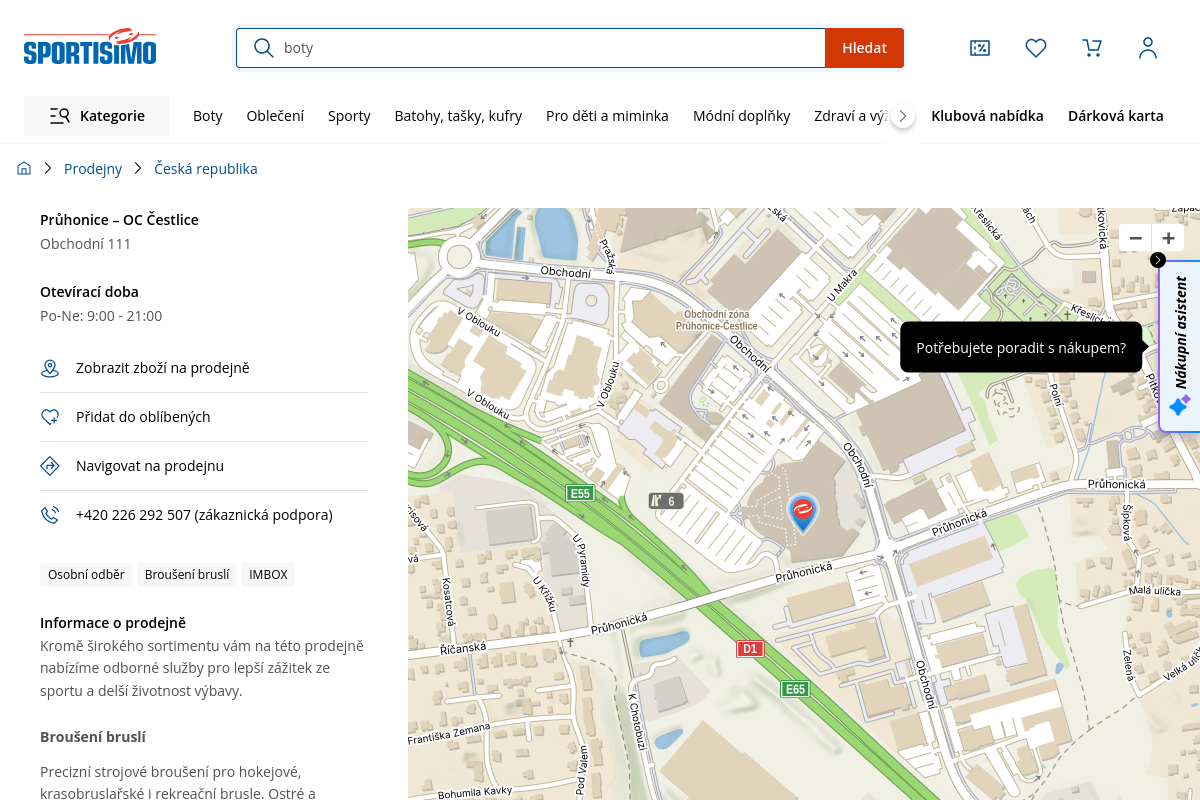Image resolution: width=1200 pixels, height=800 pixels.
Task: Open the favorites heart icon in header
Action: tap(1036, 48)
